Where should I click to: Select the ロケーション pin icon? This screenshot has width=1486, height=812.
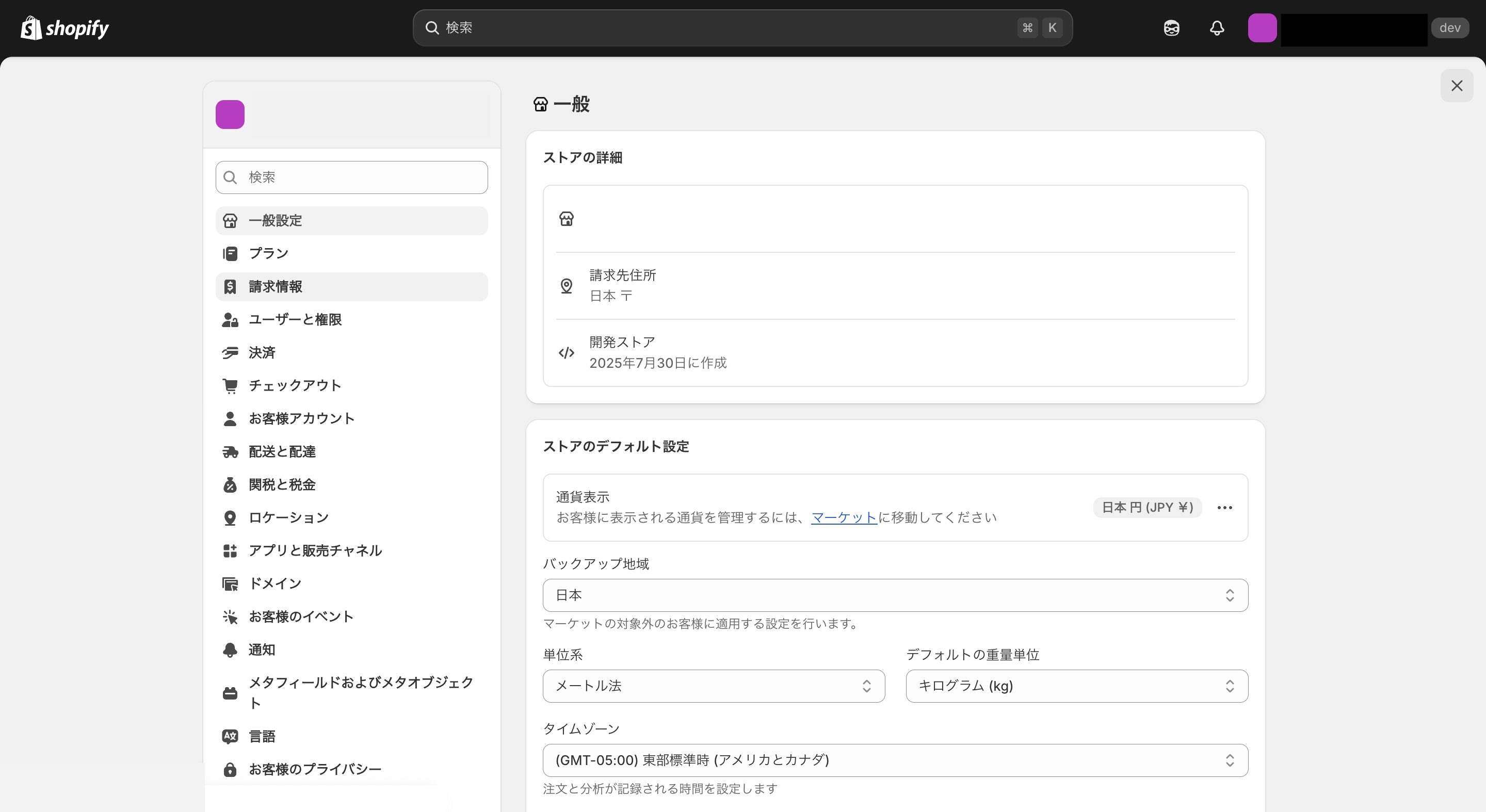pyautogui.click(x=230, y=517)
